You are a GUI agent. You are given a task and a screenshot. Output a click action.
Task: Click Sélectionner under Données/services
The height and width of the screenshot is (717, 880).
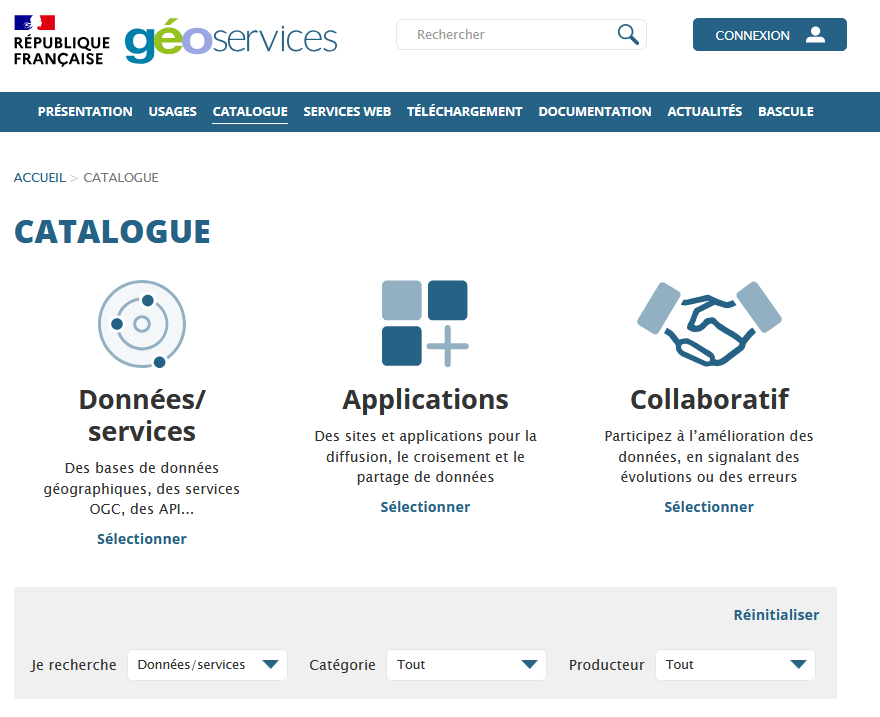pos(142,539)
